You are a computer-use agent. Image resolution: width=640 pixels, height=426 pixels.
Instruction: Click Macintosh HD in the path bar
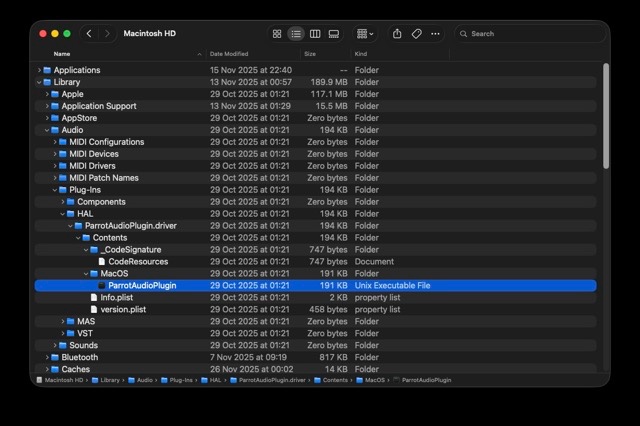tap(64, 380)
